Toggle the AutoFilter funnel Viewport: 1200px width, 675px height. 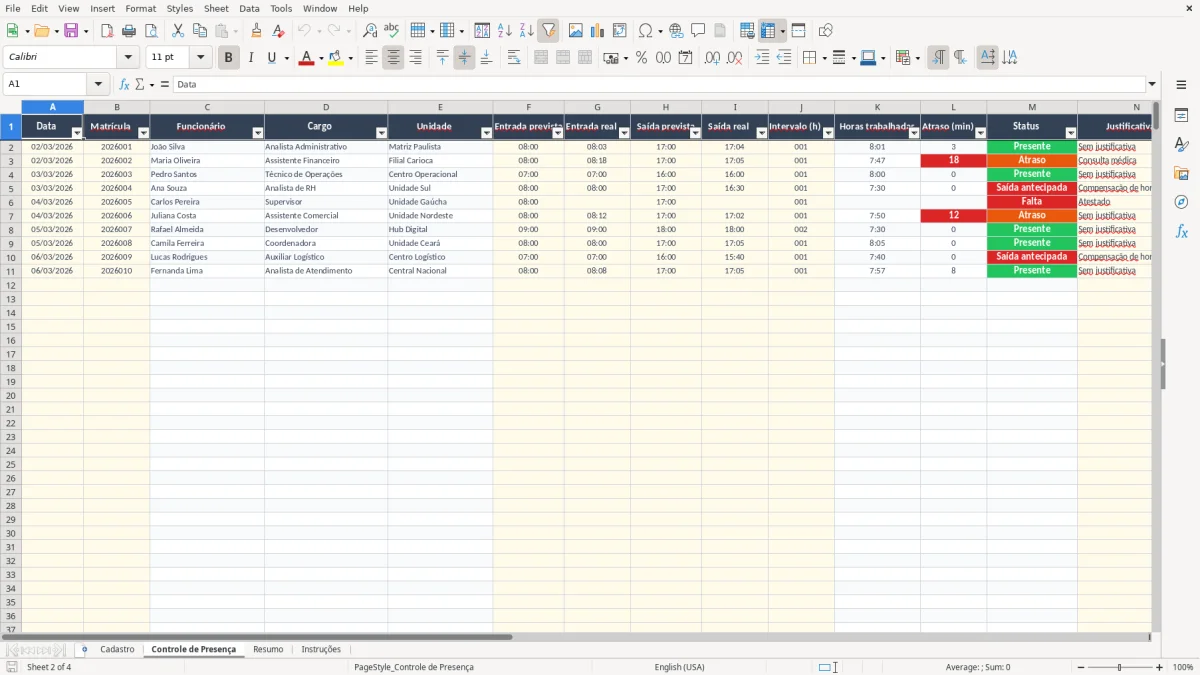pos(548,31)
